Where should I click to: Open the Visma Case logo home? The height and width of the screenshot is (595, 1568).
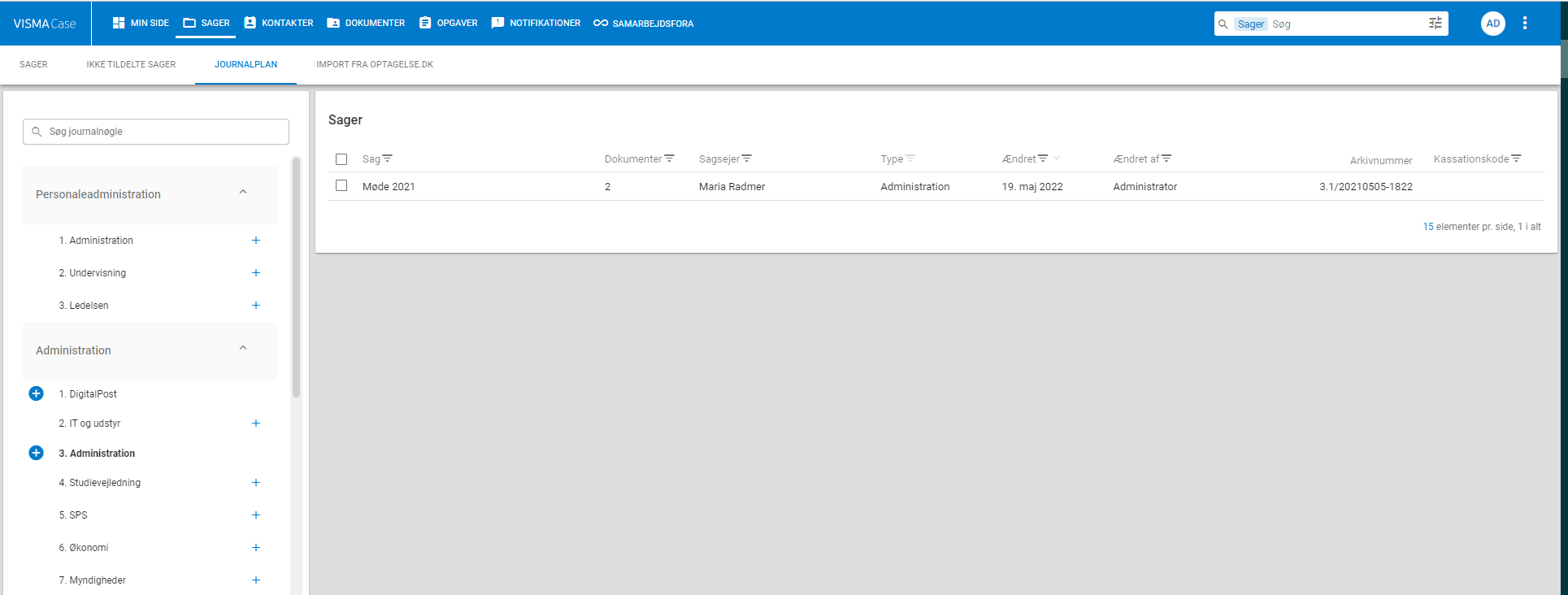point(45,24)
